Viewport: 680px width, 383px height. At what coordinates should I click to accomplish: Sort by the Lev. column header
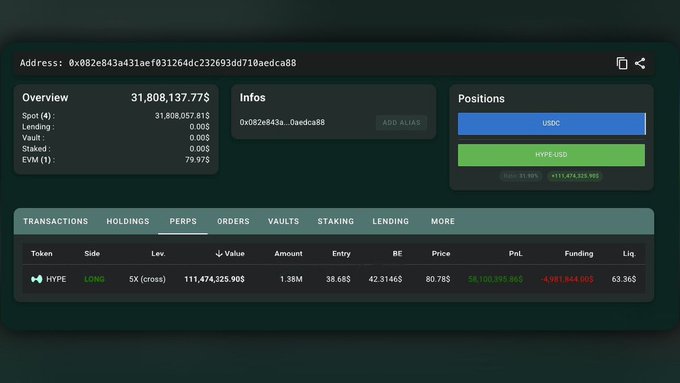click(x=158, y=254)
